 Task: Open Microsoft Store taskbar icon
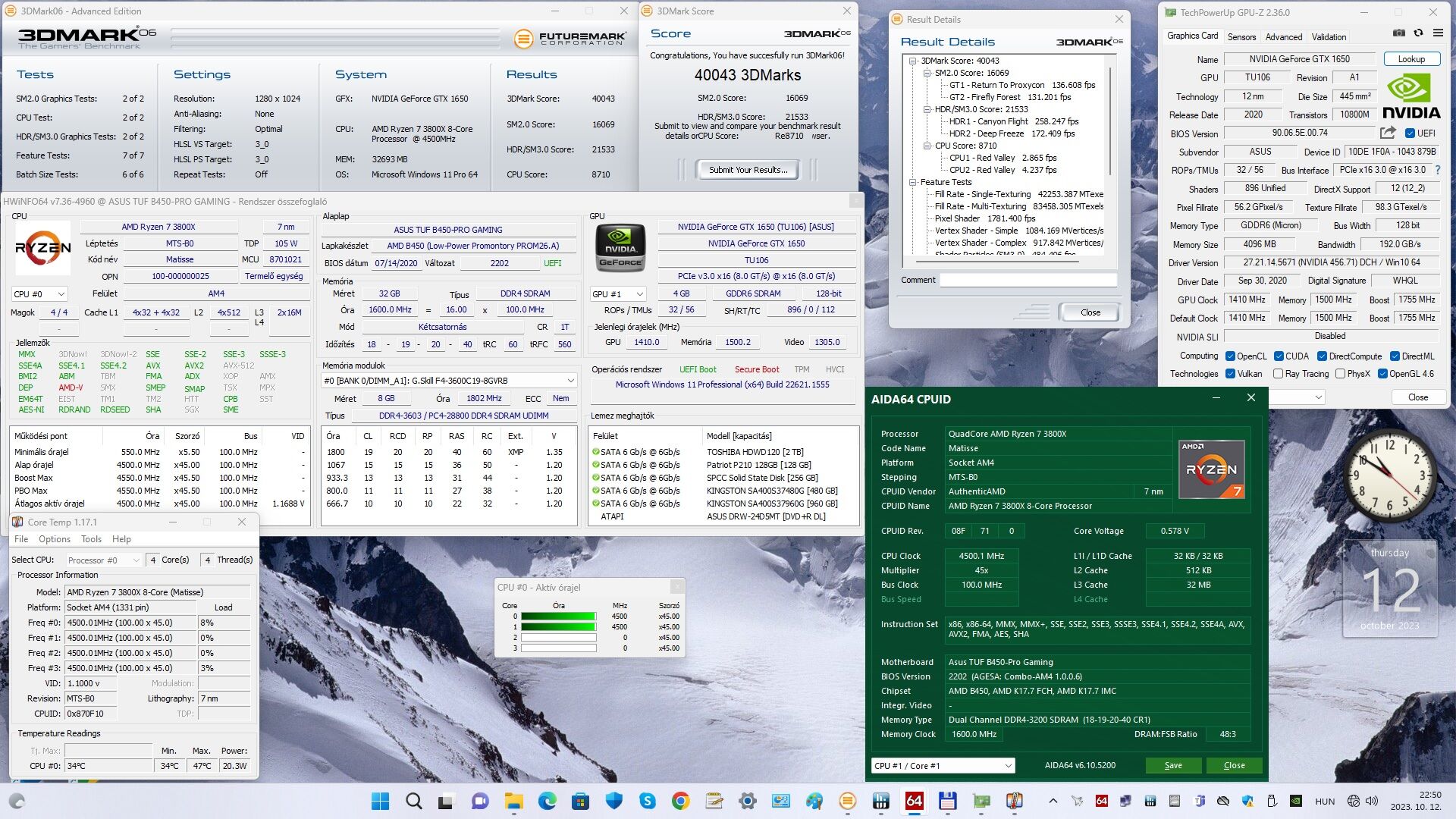pyautogui.click(x=580, y=801)
